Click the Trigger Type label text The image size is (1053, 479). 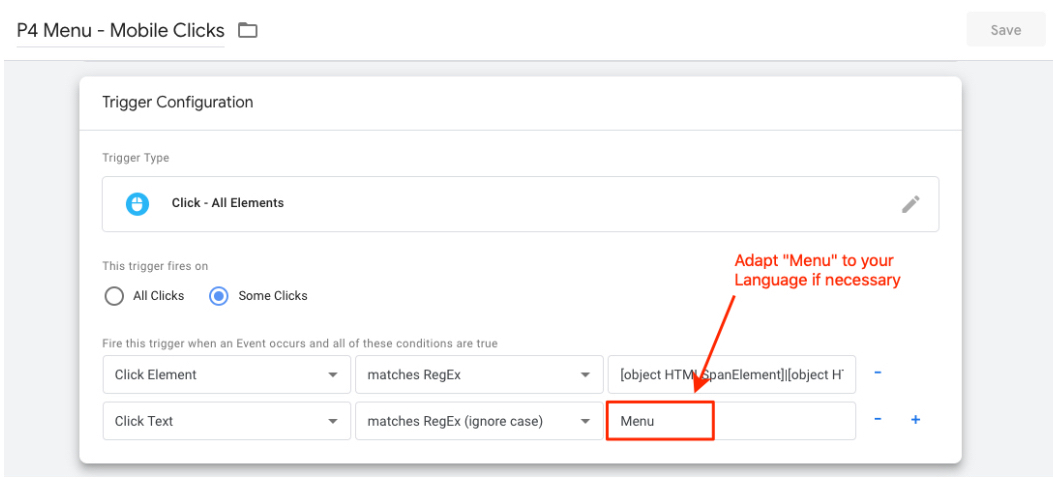[136, 158]
